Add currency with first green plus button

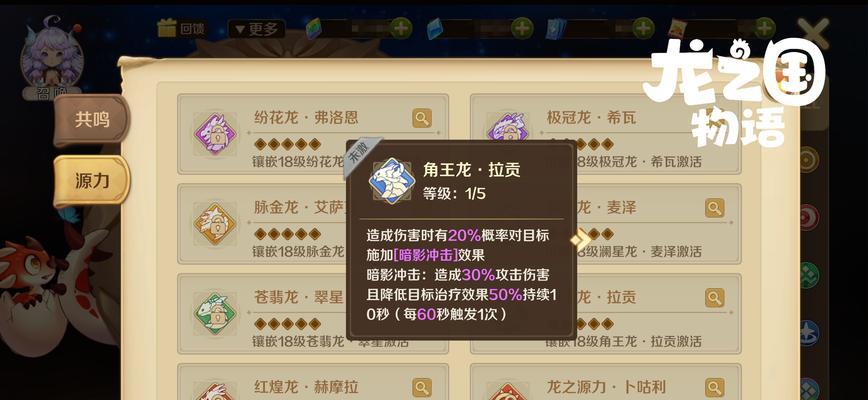pyautogui.click(x=401, y=28)
